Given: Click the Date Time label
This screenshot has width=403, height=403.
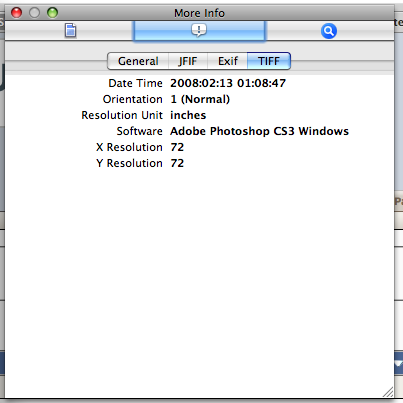Looking at the screenshot, I should 135,83.
